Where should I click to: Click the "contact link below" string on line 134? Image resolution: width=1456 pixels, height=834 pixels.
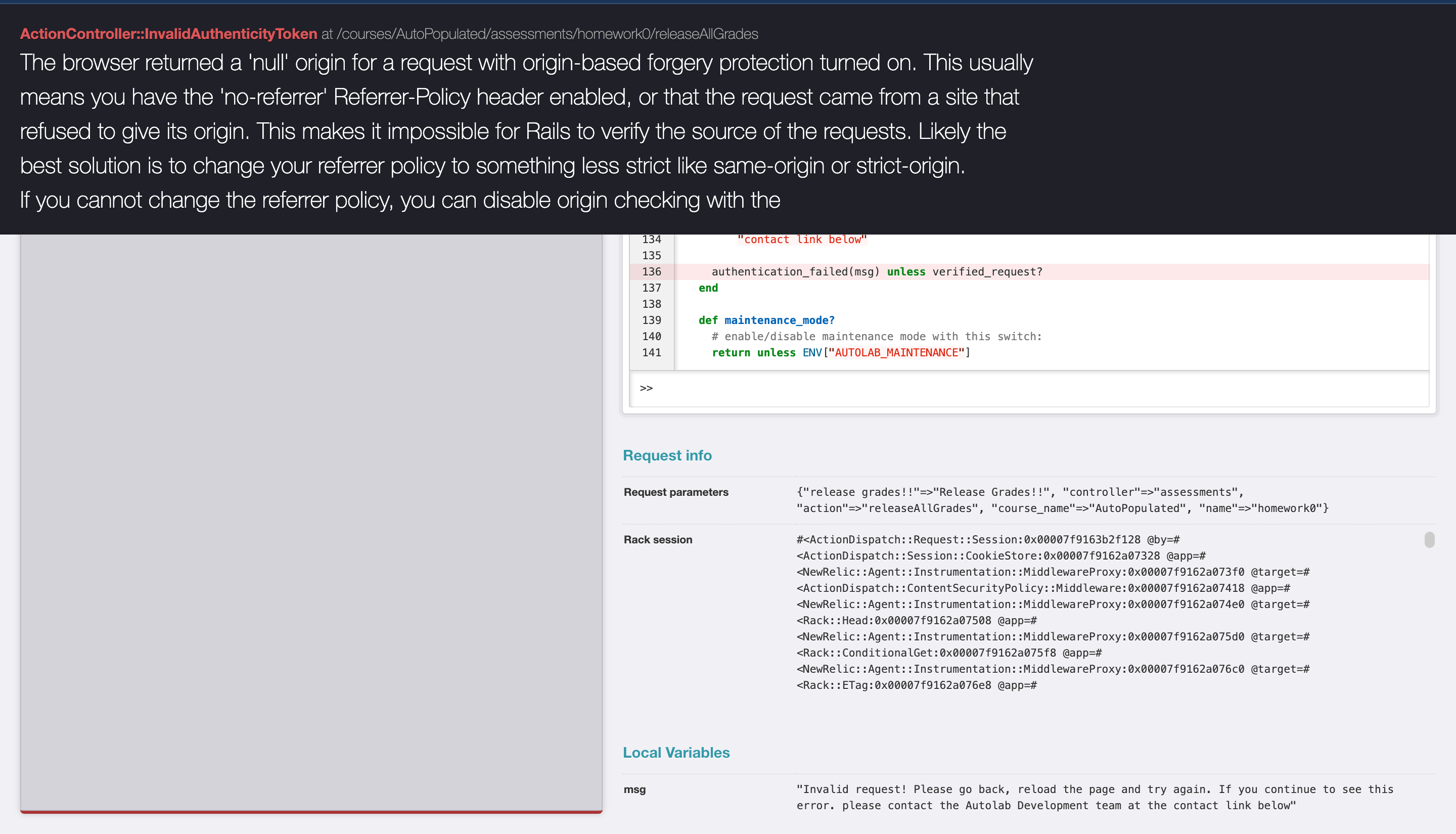[x=802, y=240]
